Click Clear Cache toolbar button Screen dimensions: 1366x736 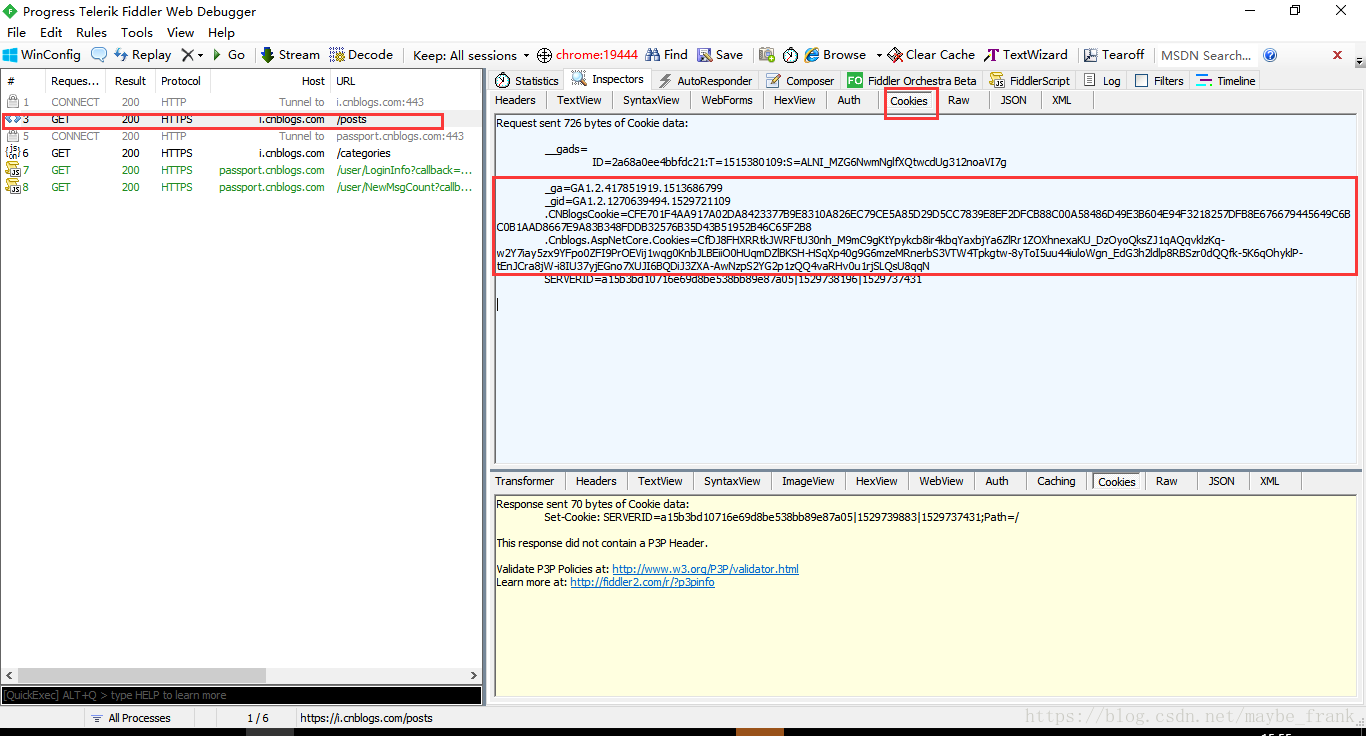tap(932, 55)
